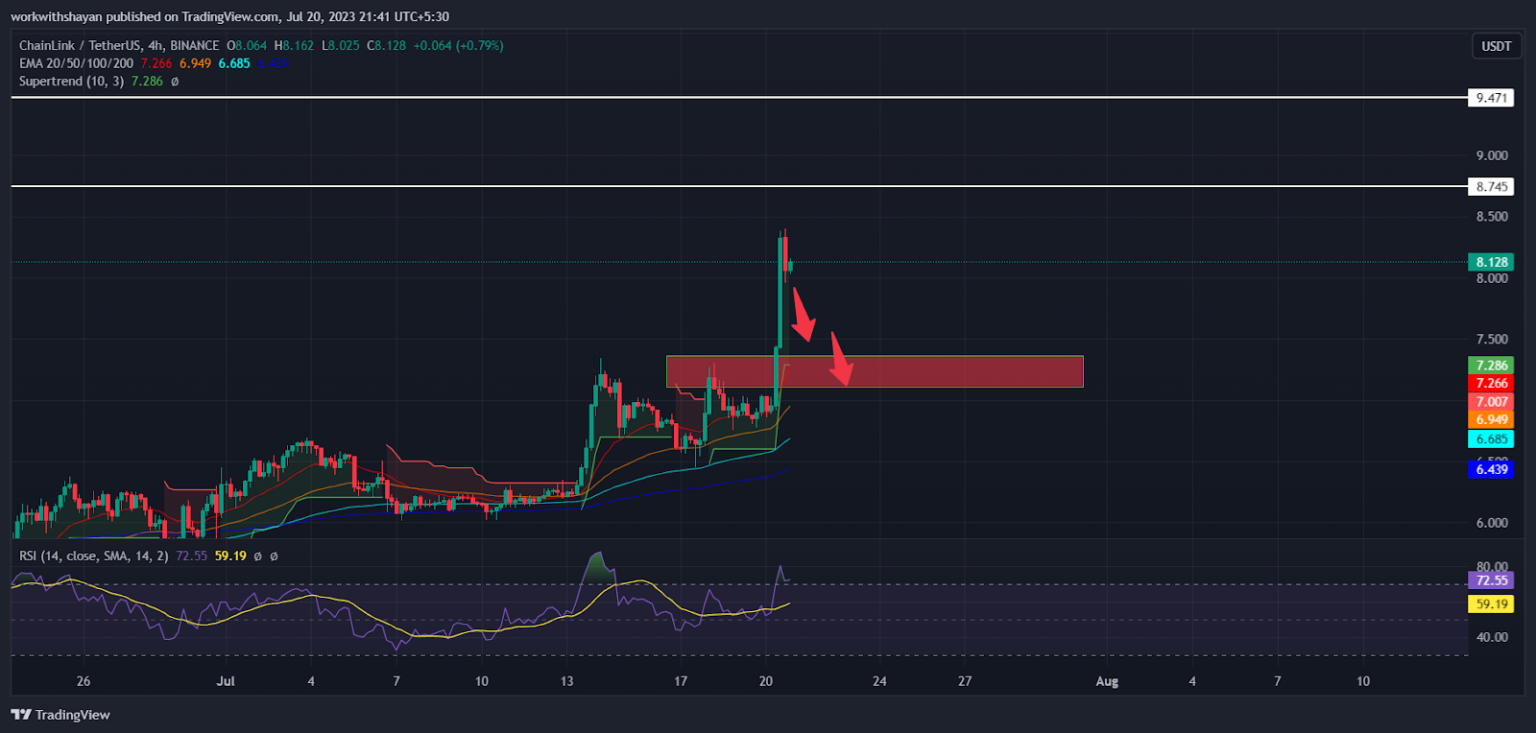Select the EMA 20/50/100/200 indicator legend
The image size is (1536, 733).
click(x=75, y=63)
